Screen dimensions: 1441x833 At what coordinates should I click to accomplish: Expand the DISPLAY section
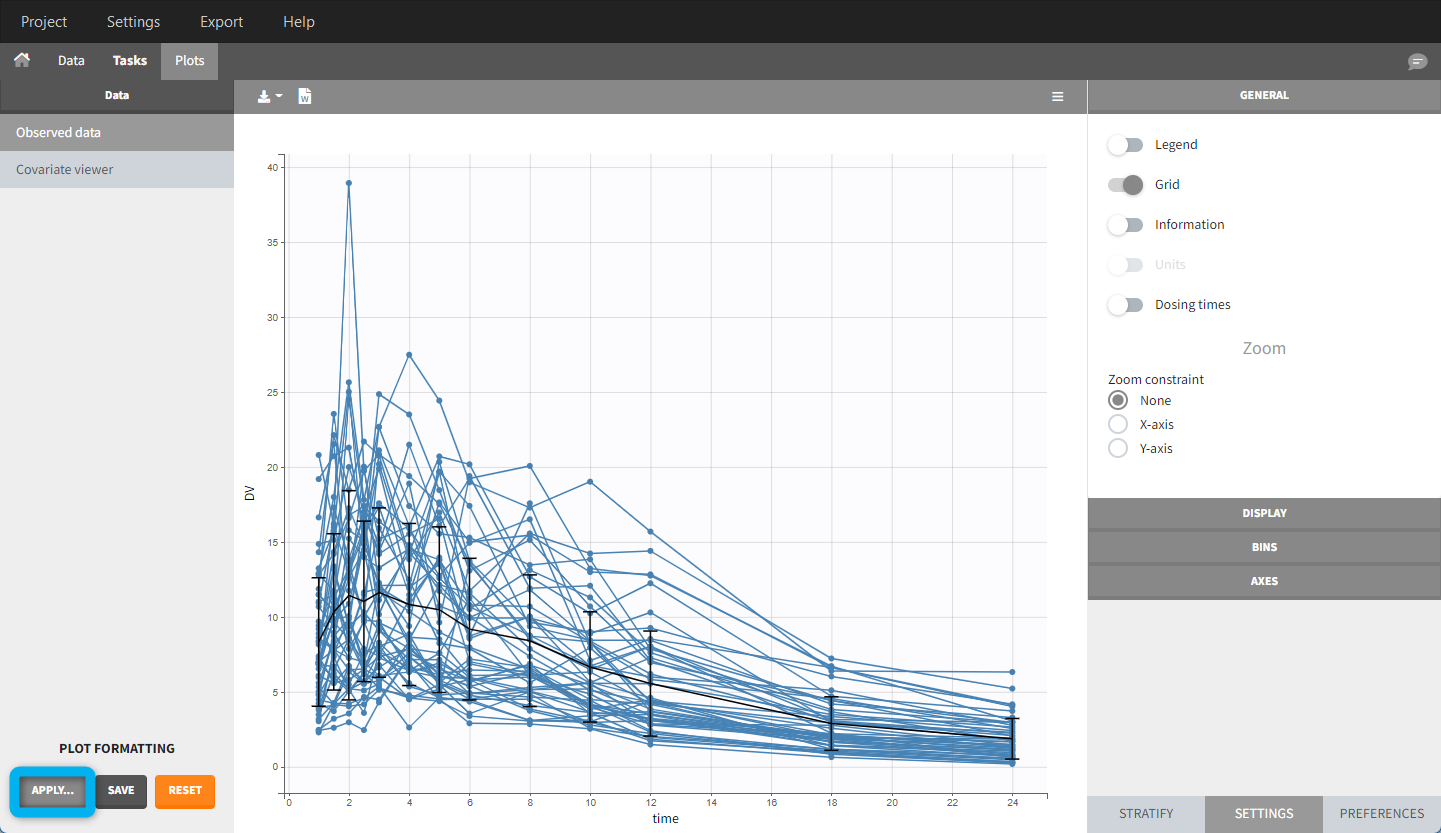1264,513
